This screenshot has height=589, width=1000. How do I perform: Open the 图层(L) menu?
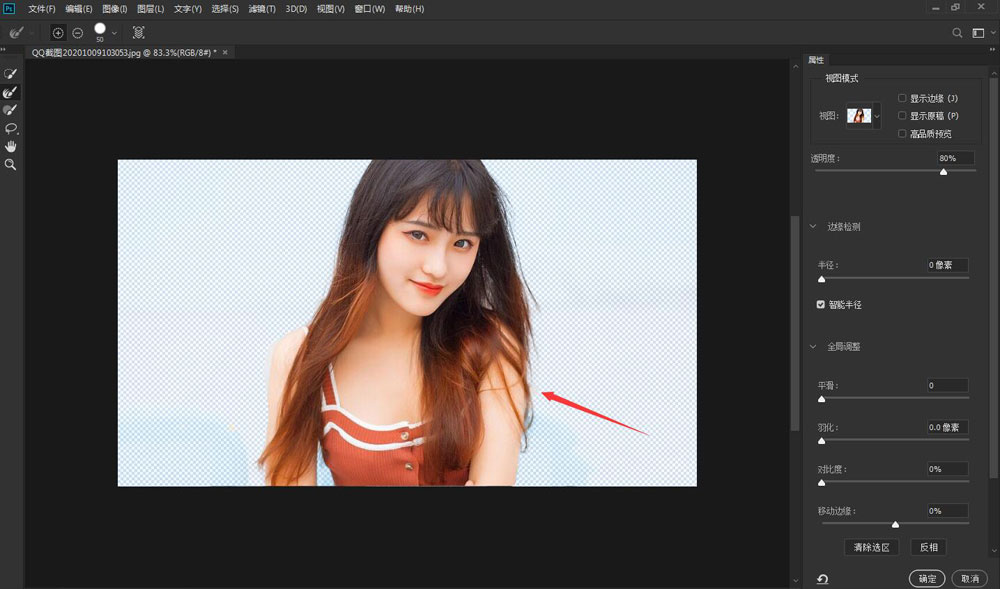(152, 9)
